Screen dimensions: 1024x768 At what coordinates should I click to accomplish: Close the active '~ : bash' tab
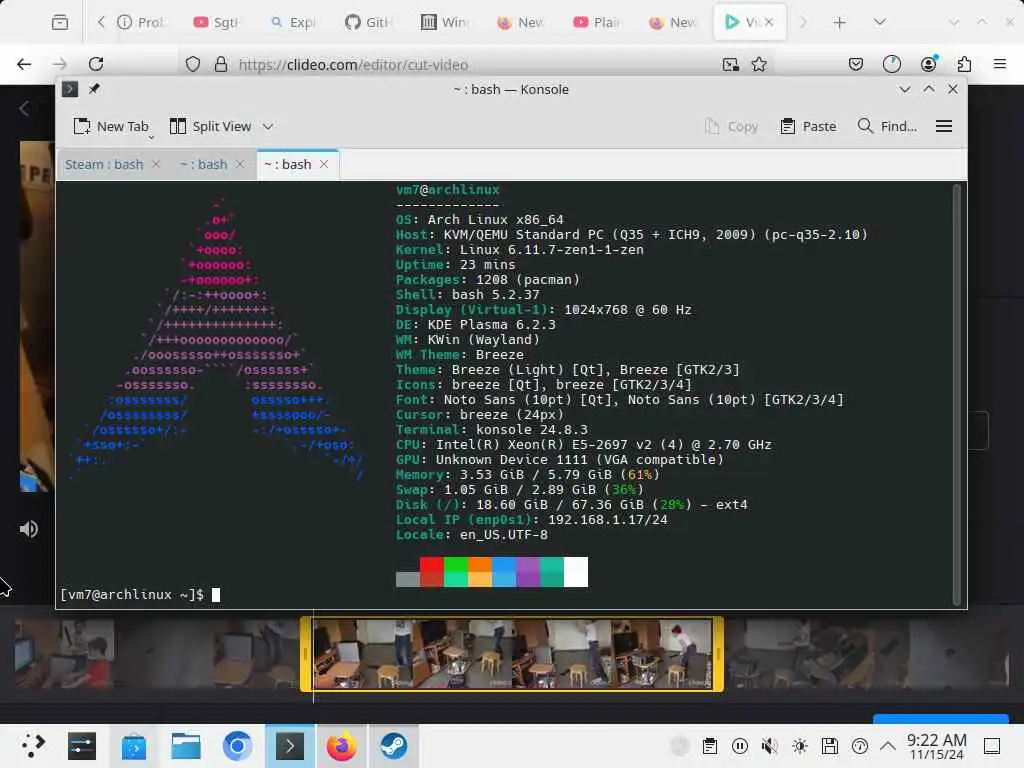pos(324,165)
